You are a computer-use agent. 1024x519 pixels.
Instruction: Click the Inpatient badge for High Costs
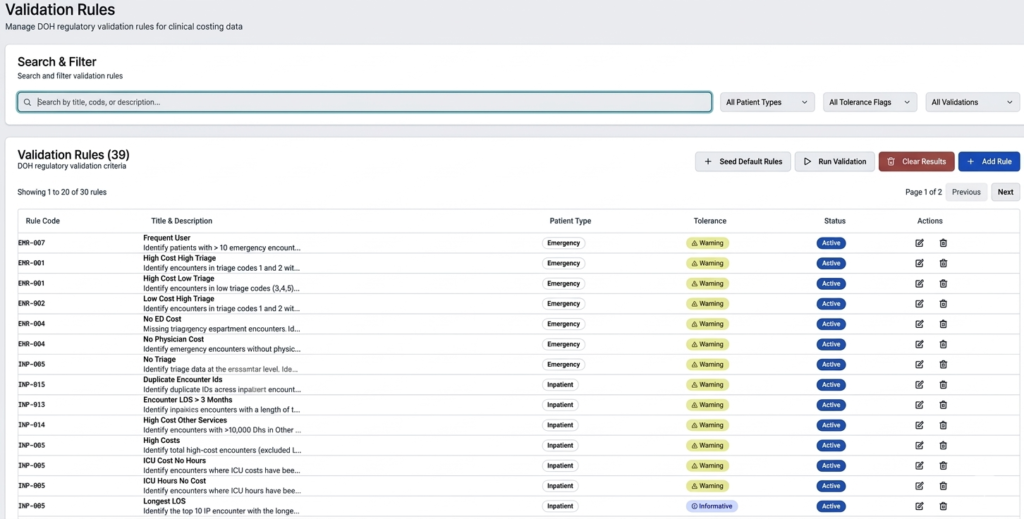tap(560, 445)
